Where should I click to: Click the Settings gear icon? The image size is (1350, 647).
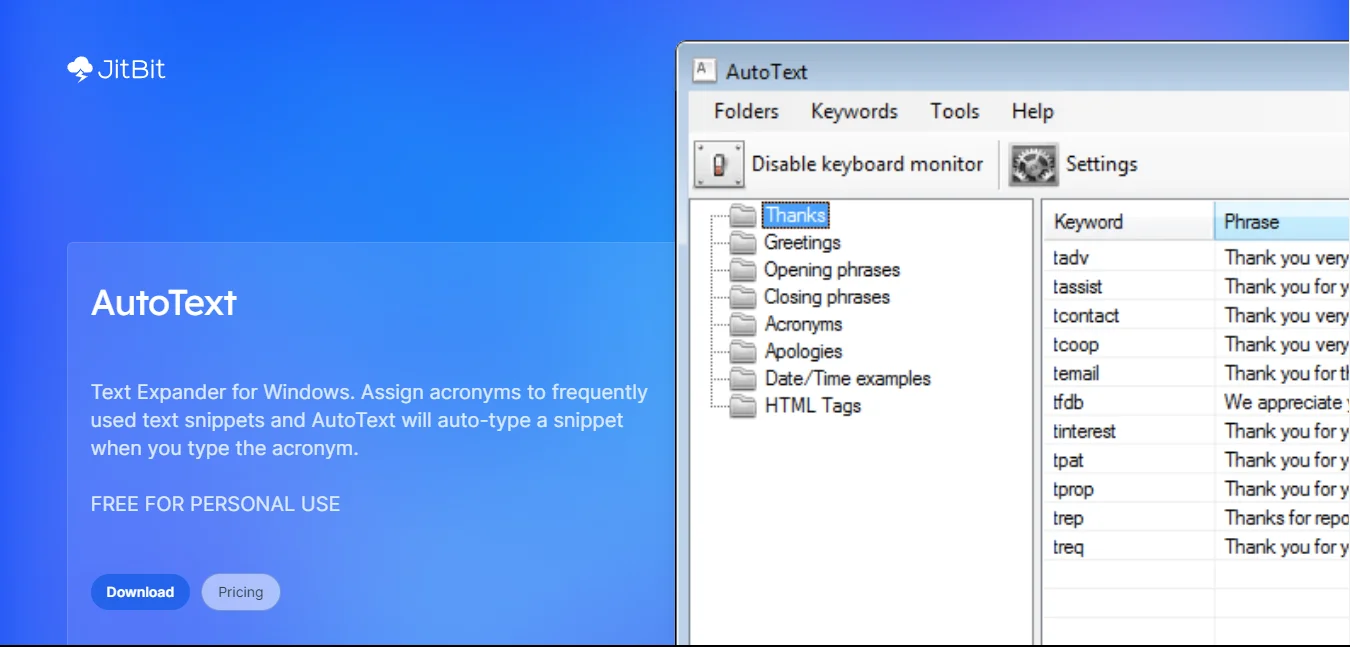[x=1033, y=164]
